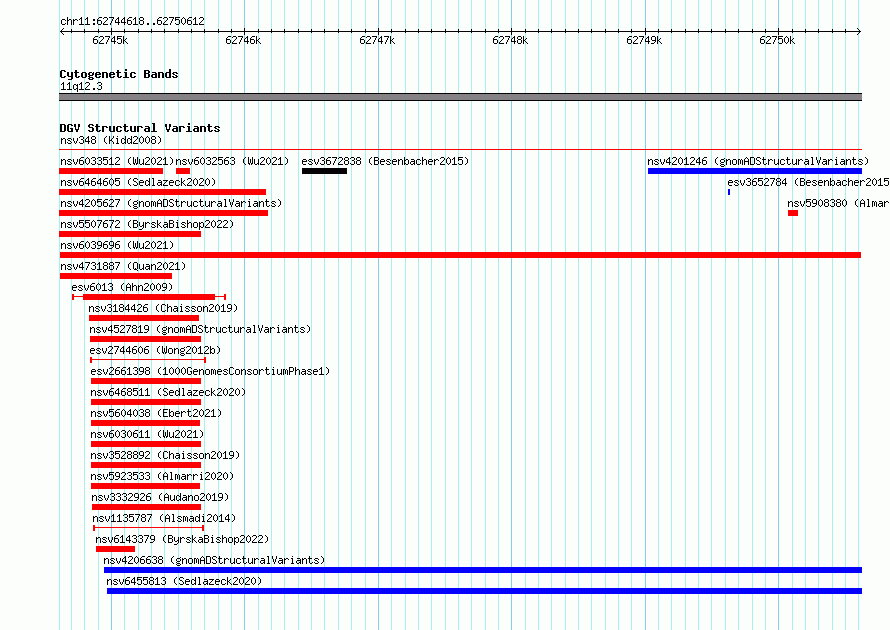The width and height of the screenshot is (890, 630).
Task: Click the thin red line under nsv348
Action: pyautogui.click(x=460, y=150)
